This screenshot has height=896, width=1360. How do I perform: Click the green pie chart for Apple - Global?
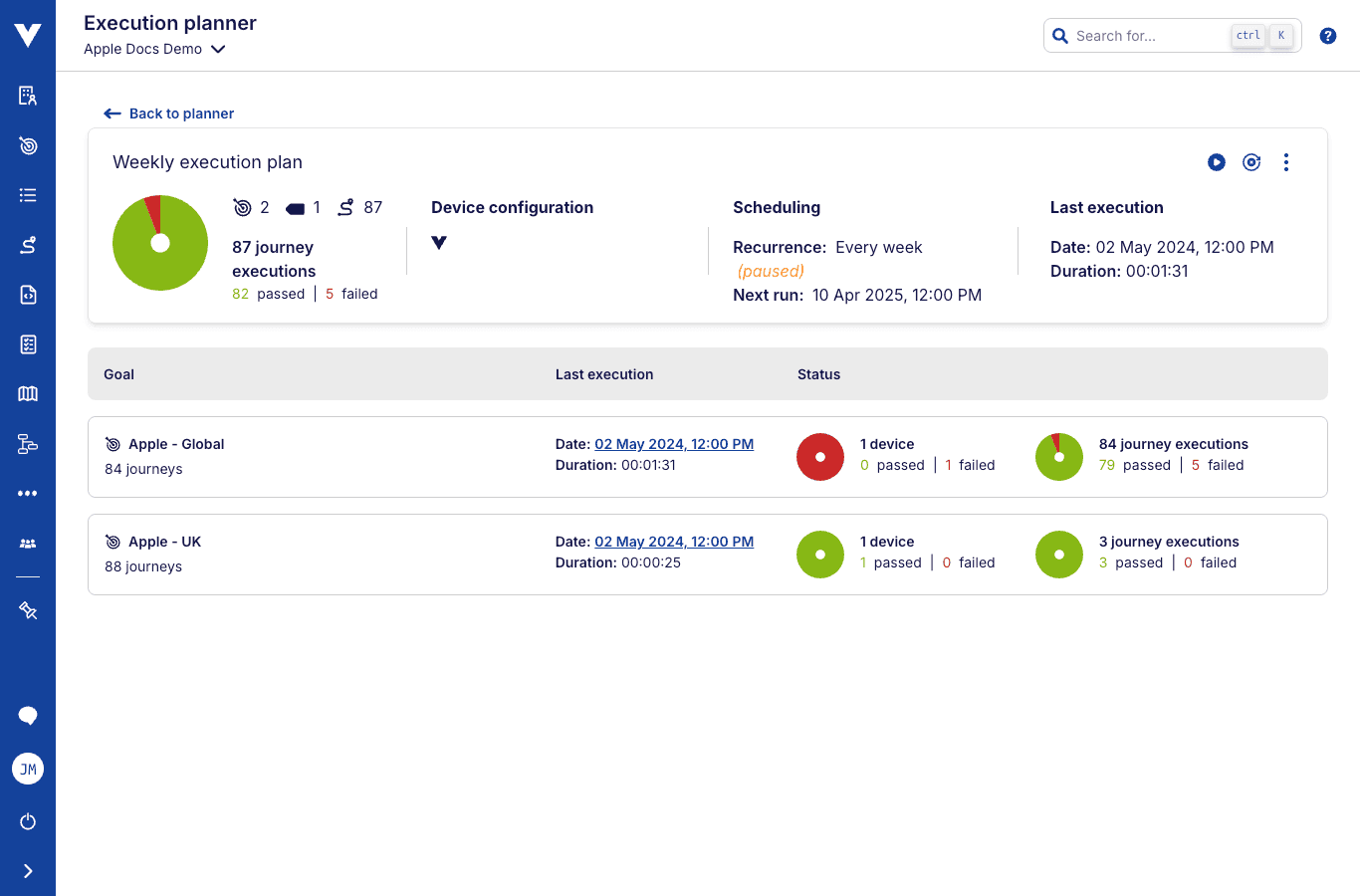coord(1058,456)
